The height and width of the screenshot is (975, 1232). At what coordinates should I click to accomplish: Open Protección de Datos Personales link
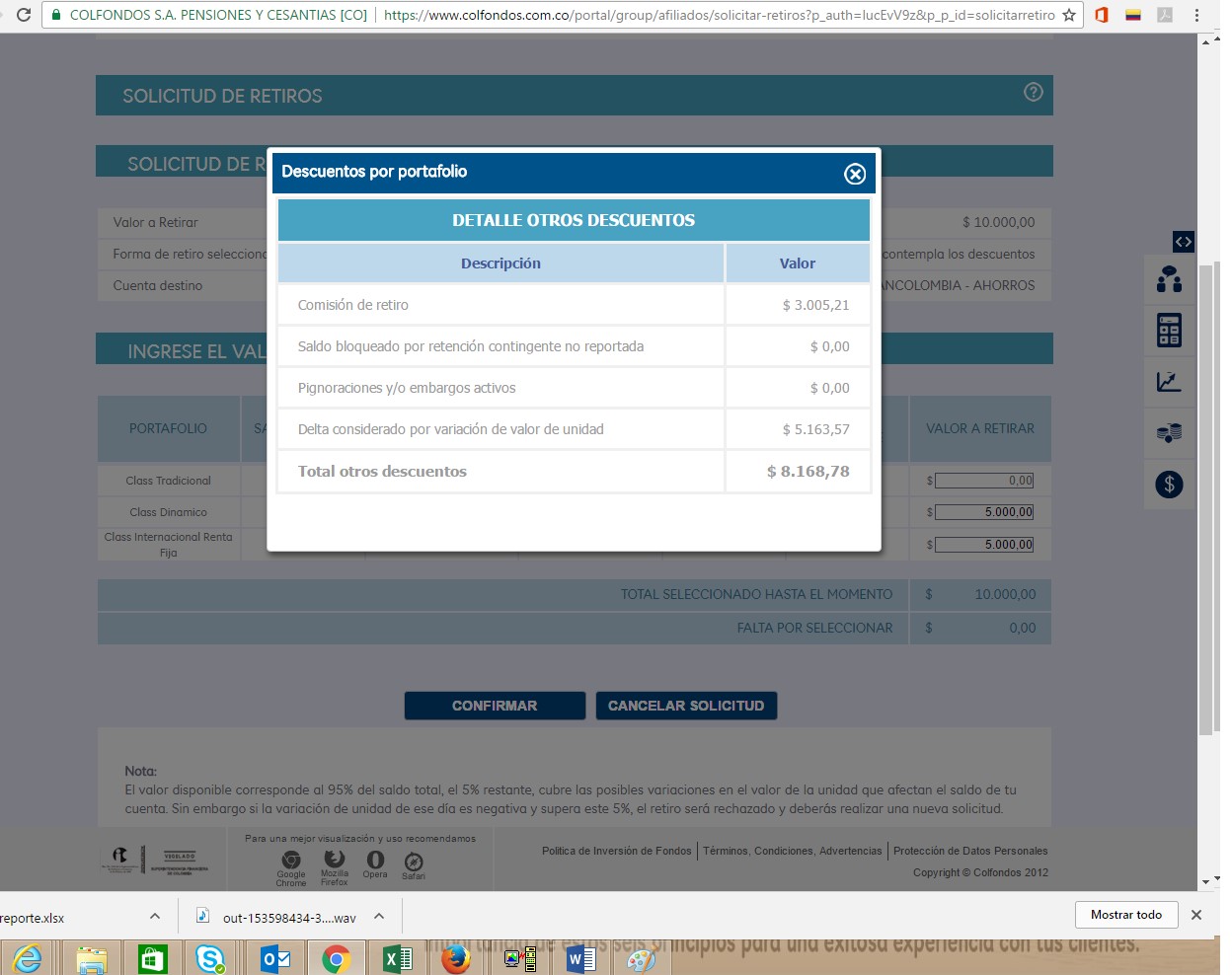click(969, 851)
